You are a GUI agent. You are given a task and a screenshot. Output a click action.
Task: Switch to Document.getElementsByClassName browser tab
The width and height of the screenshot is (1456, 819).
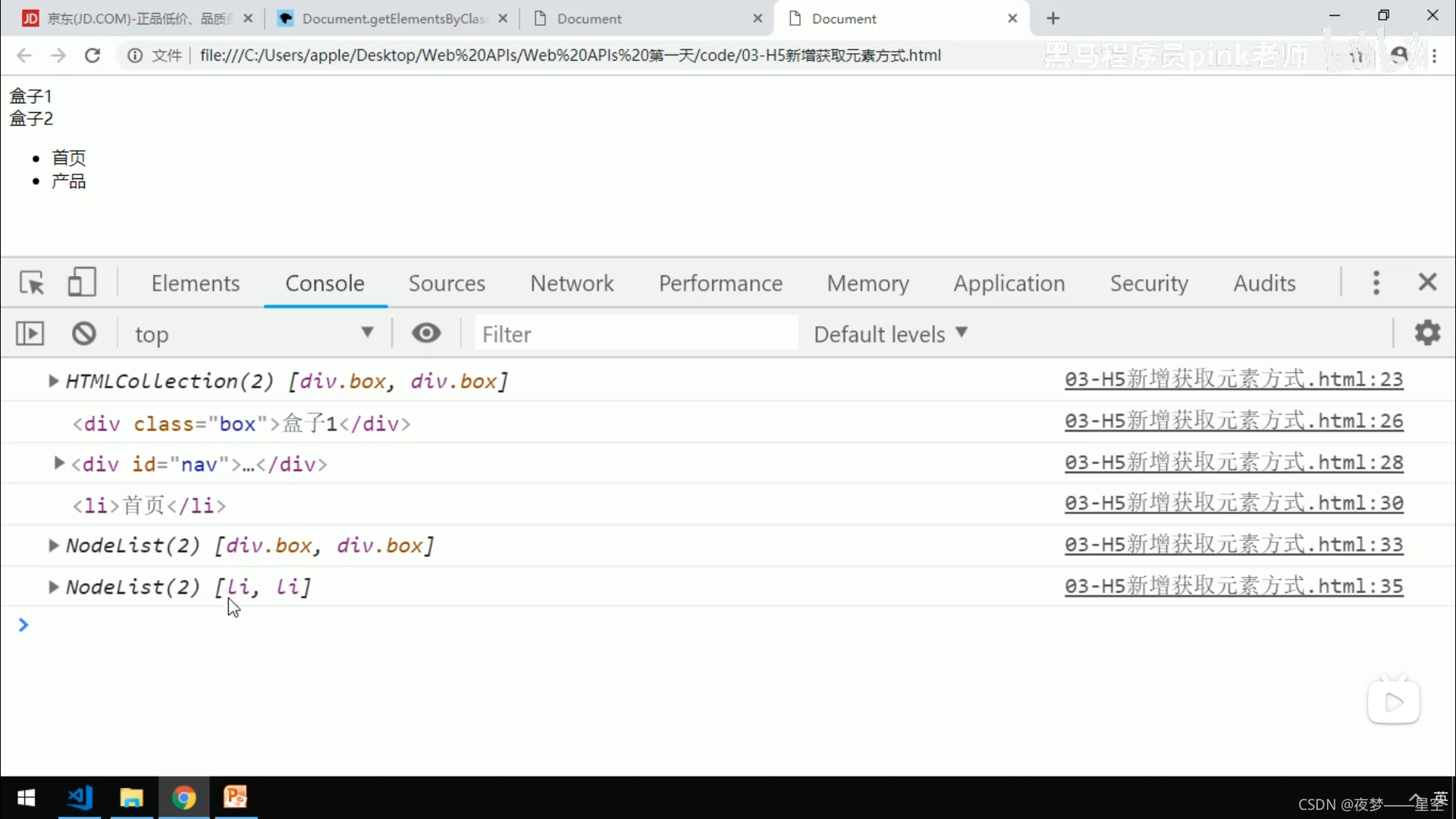(x=392, y=18)
